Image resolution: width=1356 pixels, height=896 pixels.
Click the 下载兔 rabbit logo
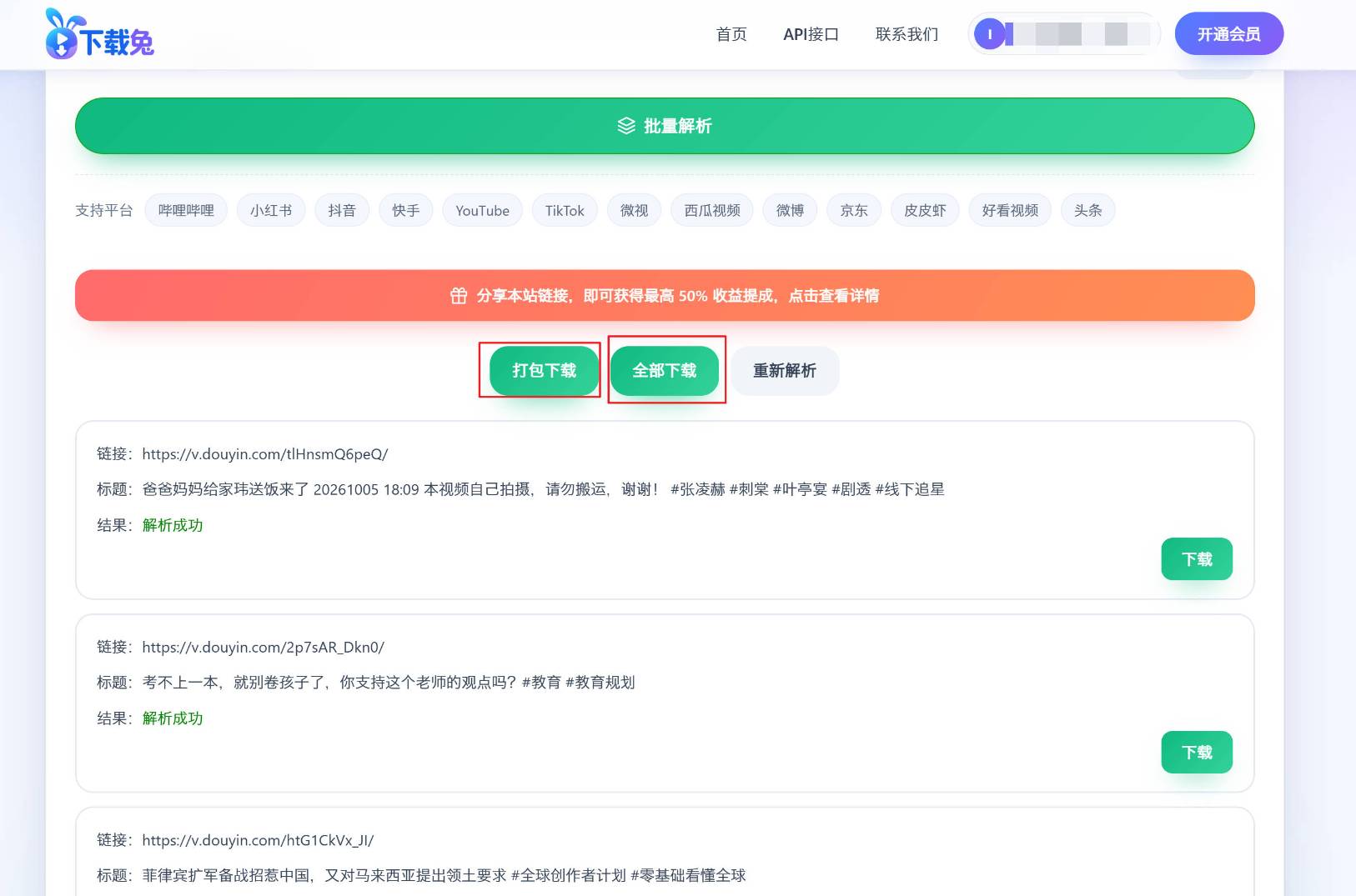tap(99, 34)
